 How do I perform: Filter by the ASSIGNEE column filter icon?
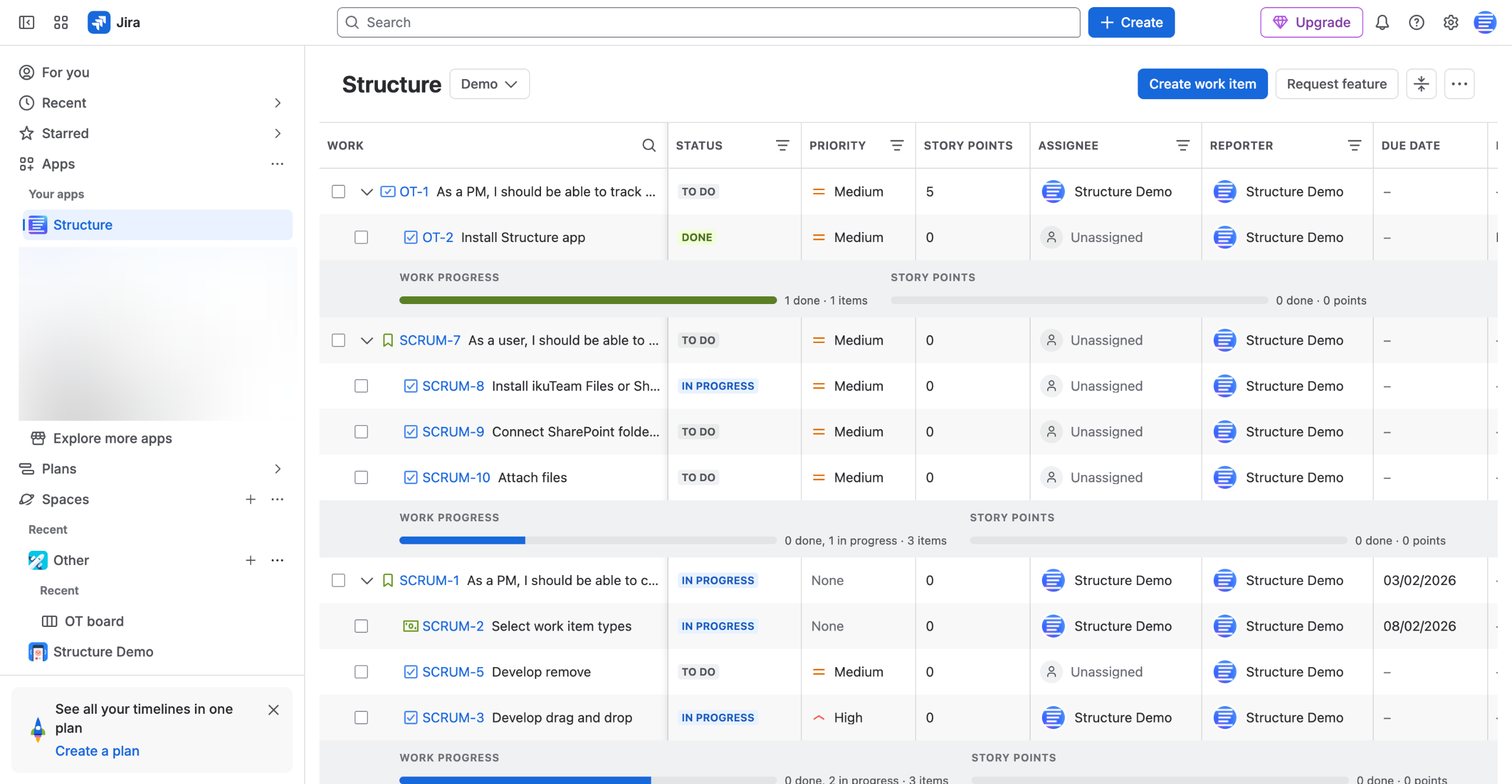[1183, 145]
